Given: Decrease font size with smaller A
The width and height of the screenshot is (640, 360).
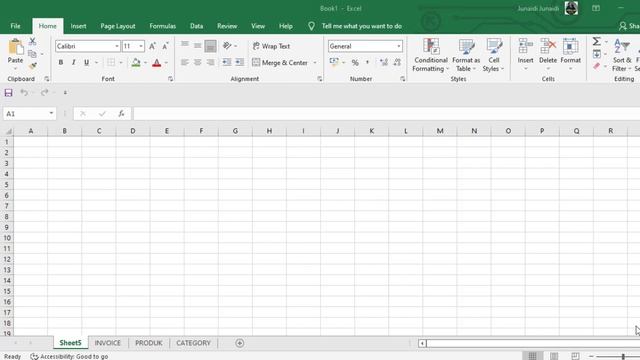Looking at the screenshot, I should [x=165, y=46].
